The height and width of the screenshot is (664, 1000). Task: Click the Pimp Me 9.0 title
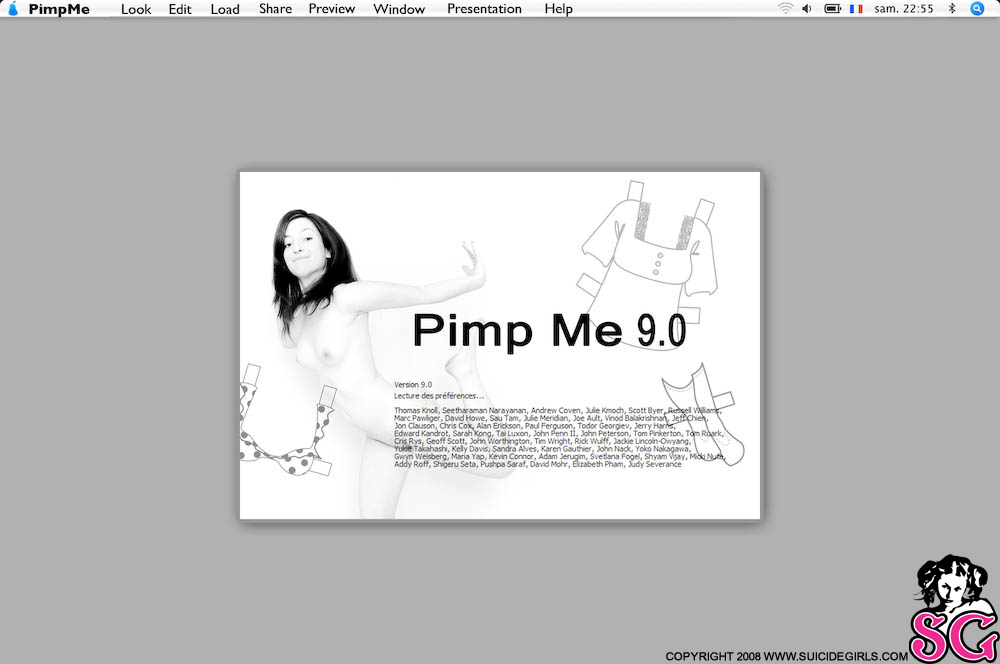click(x=549, y=330)
